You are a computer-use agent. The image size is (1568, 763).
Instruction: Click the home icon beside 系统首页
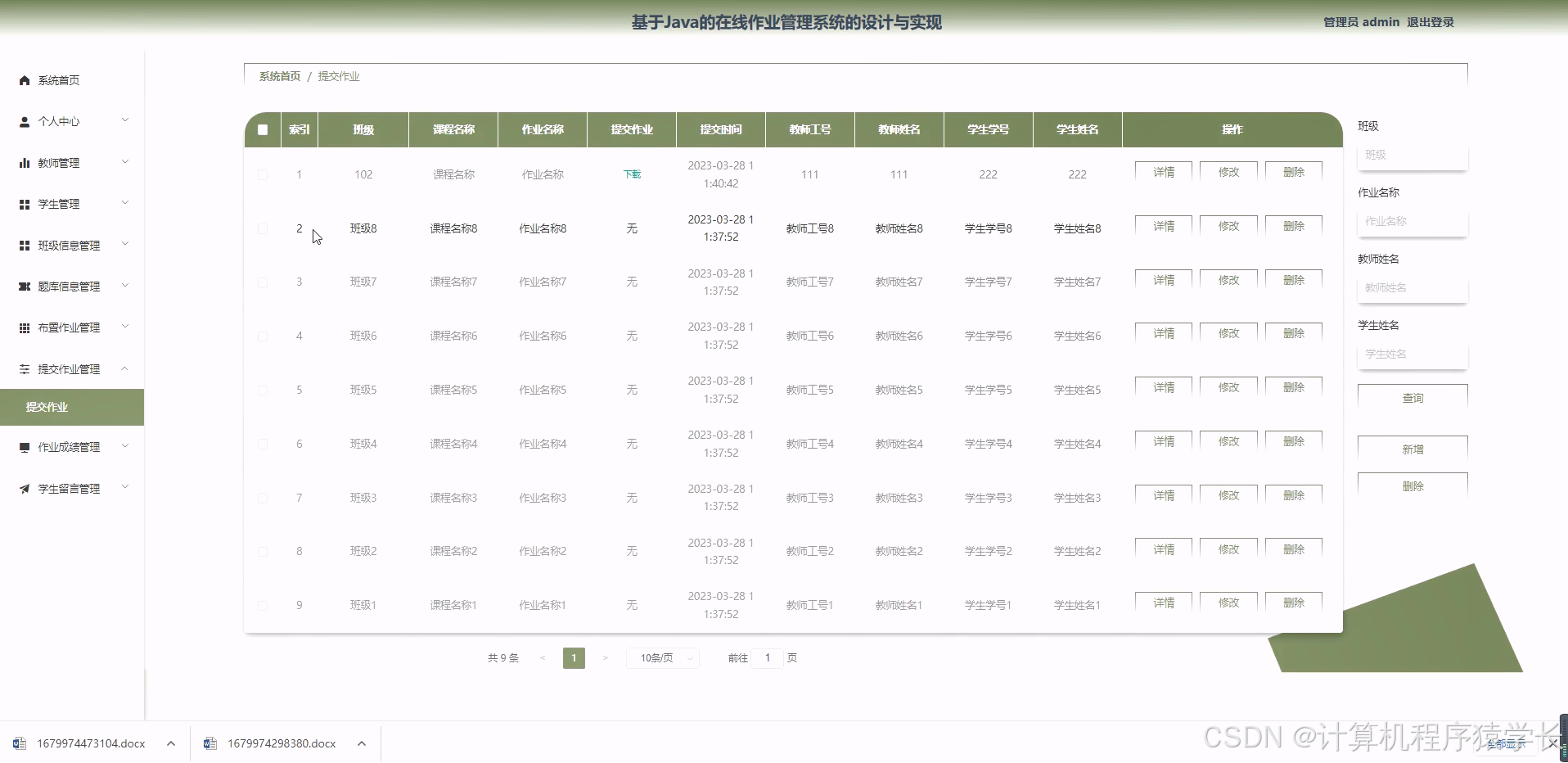click(x=25, y=80)
